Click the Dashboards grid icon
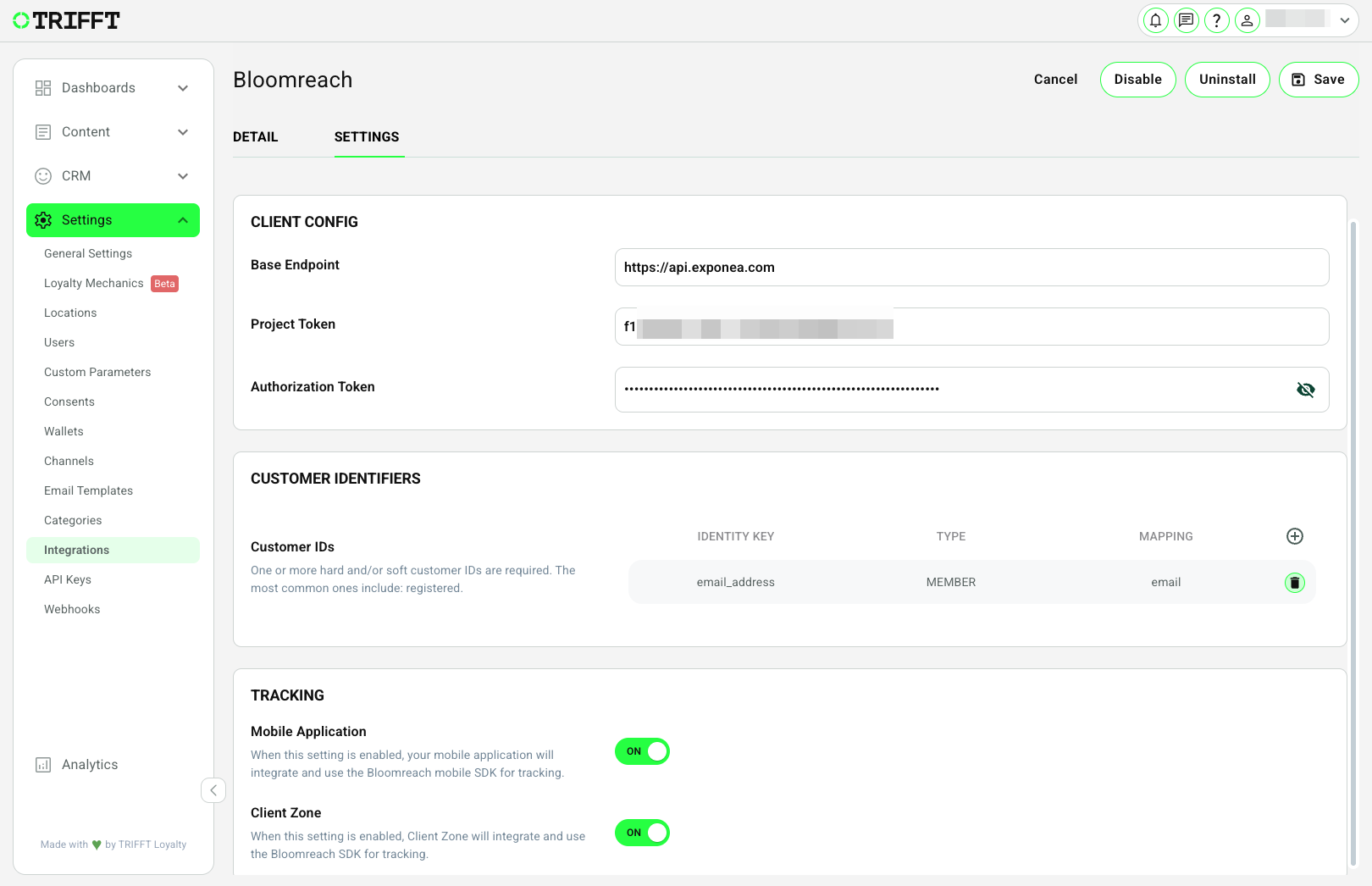The image size is (1372, 886). (43, 88)
